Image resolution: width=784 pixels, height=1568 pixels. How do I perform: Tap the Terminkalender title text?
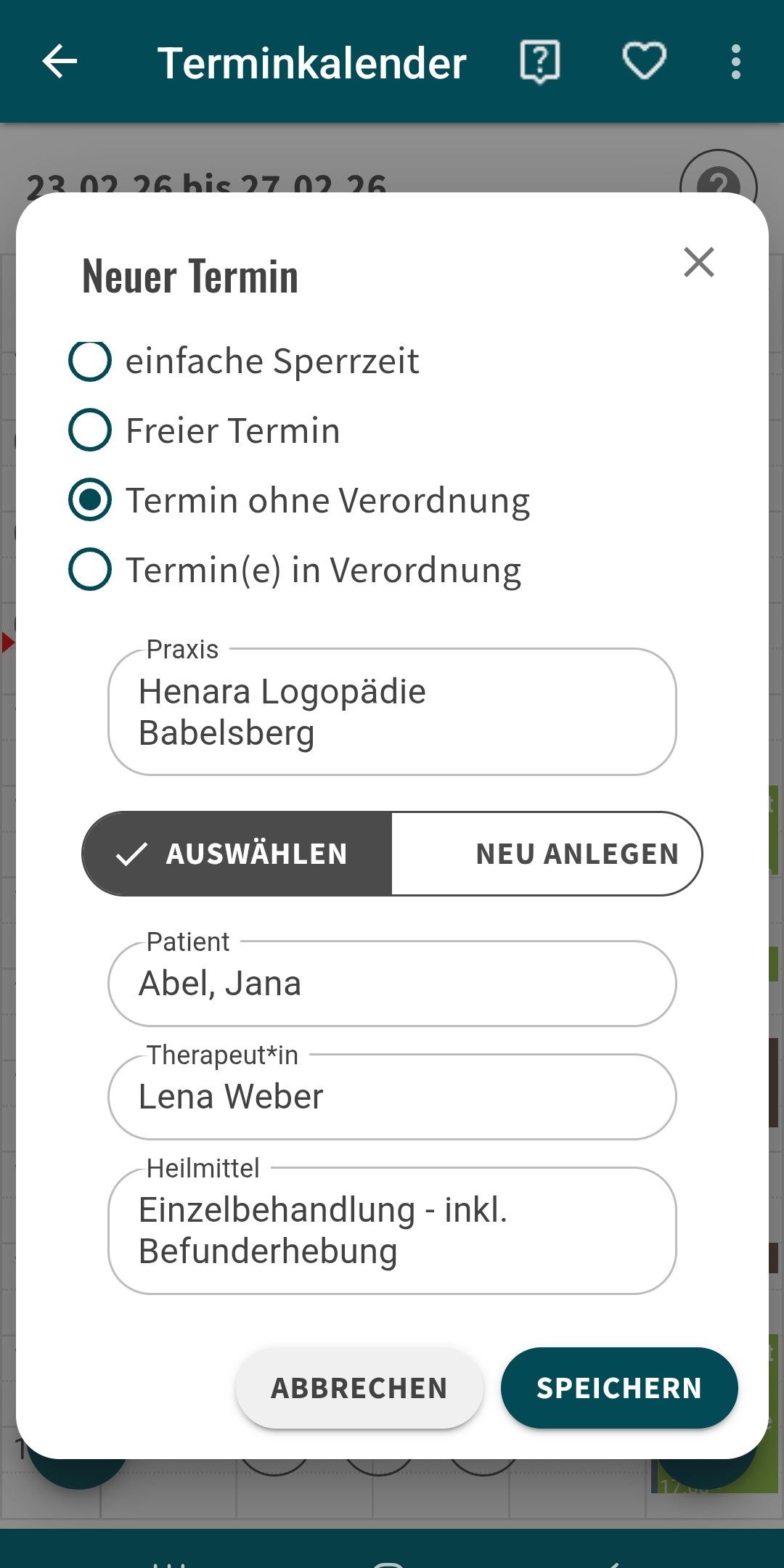tap(312, 63)
